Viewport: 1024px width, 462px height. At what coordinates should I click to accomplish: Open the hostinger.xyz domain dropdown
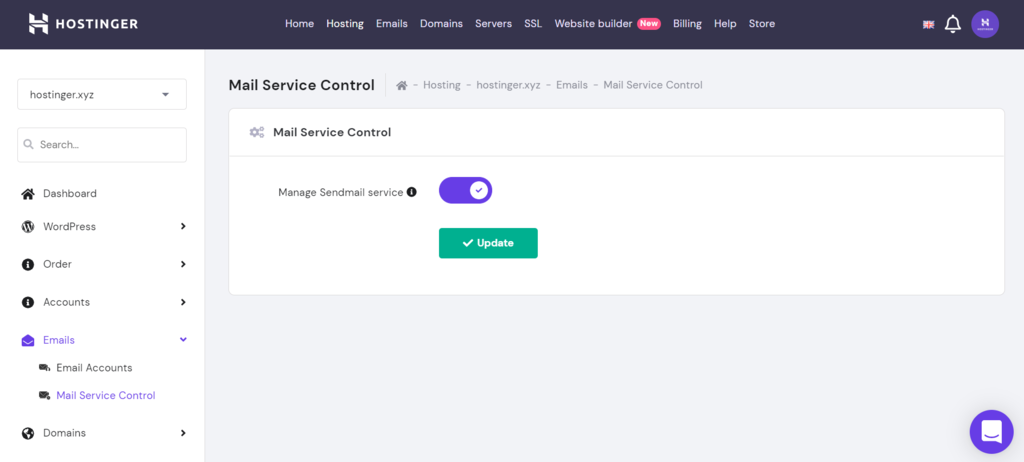coord(102,95)
